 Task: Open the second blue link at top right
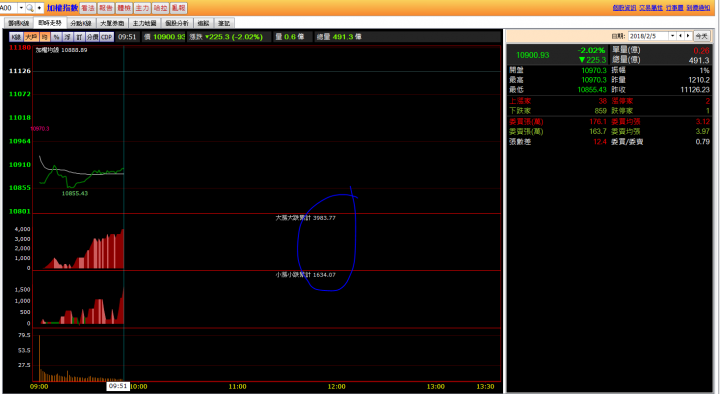coord(651,8)
